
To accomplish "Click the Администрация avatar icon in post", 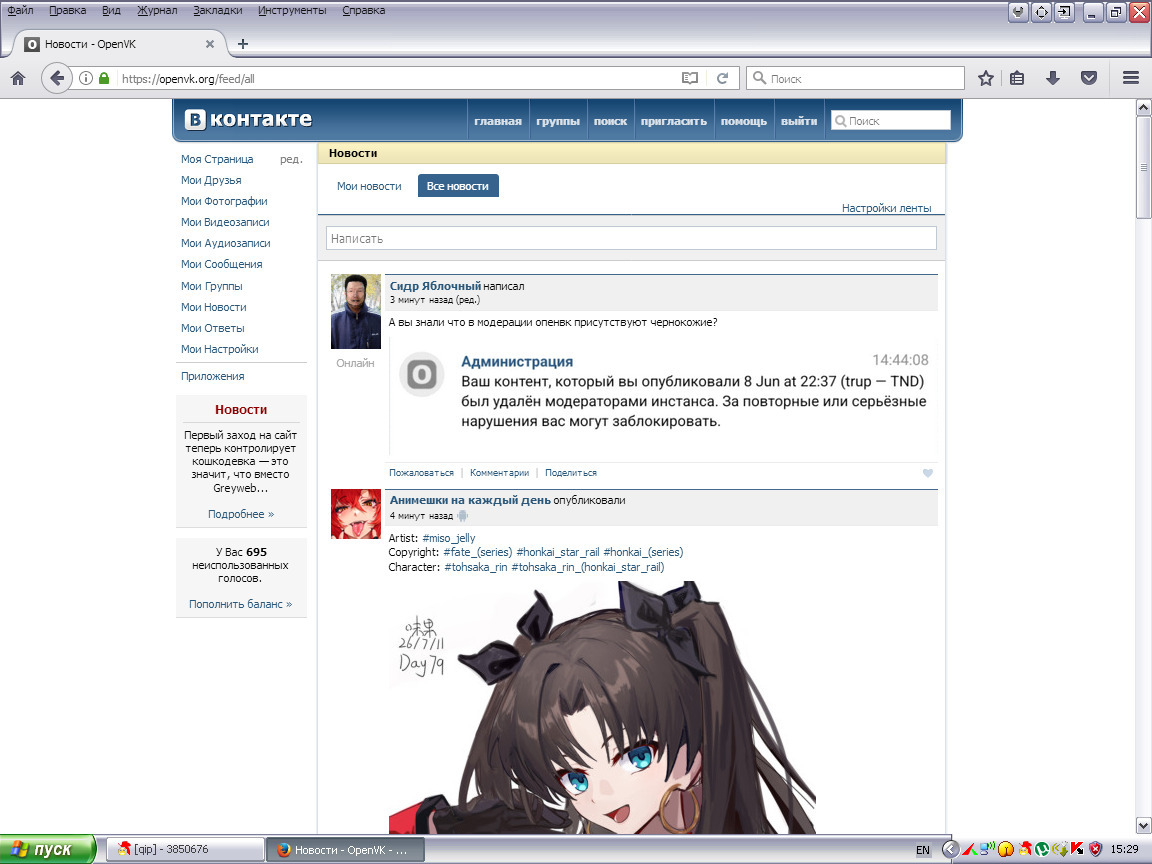I will click(x=421, y=375).
